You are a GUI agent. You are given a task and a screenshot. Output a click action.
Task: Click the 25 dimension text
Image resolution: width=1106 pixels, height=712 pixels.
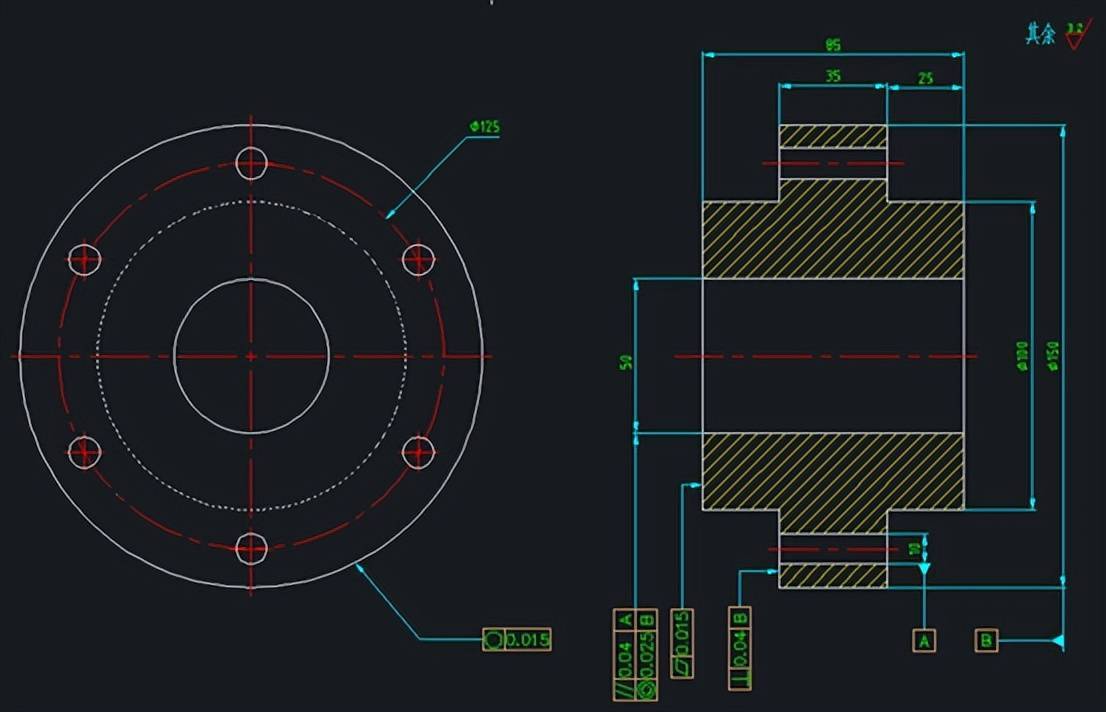925,76
